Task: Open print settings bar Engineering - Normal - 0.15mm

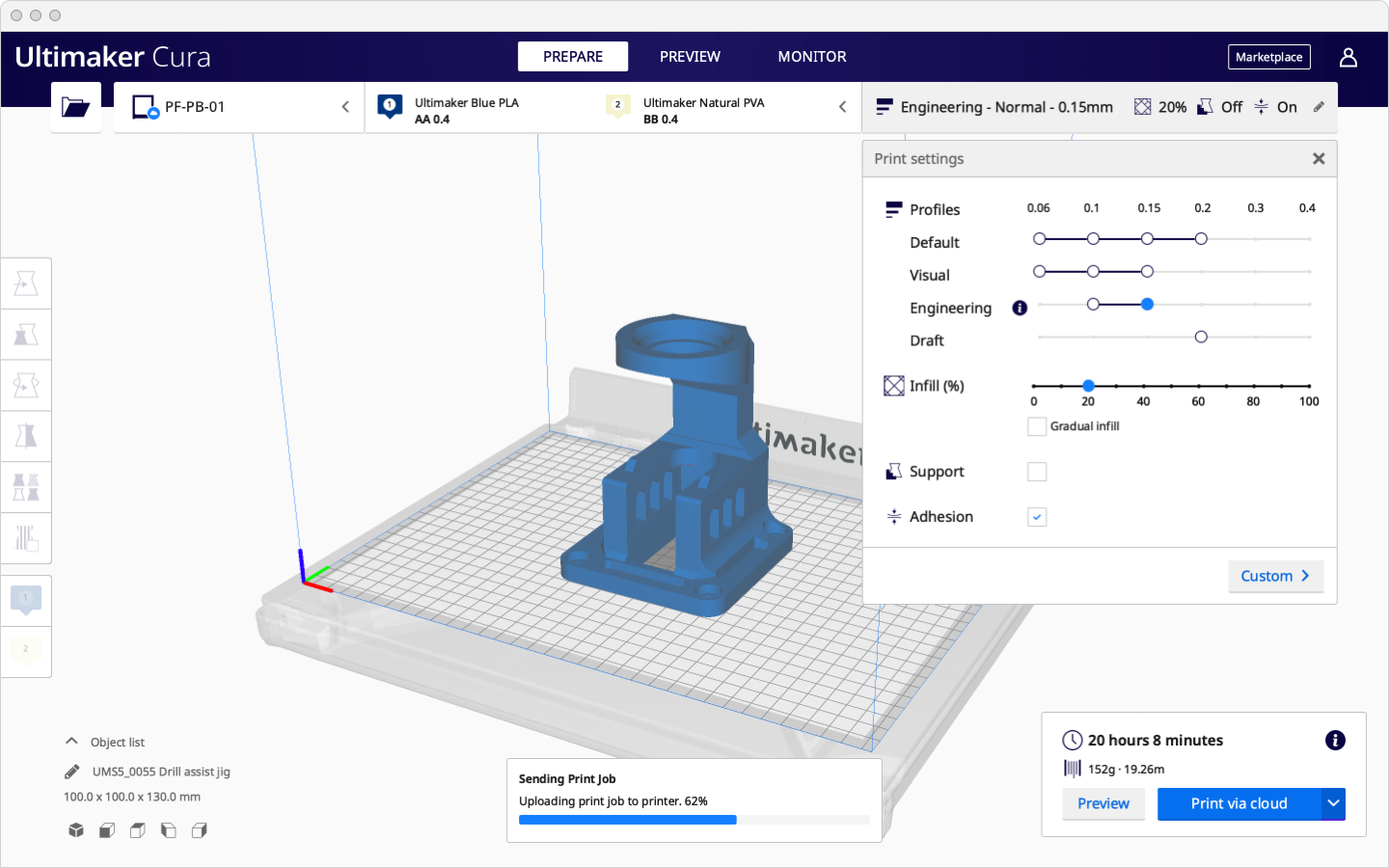Action: pyautogui.click(x=1100, y=107)
